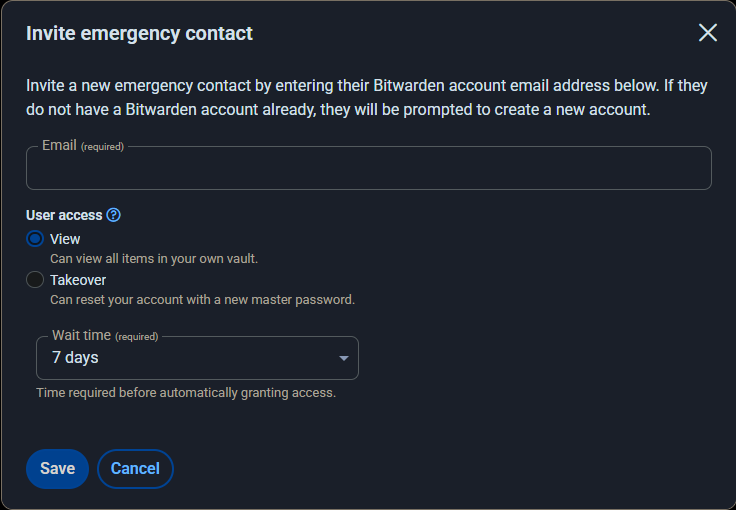Save the emergency contact invitation
736x510 pixels.
57,469
